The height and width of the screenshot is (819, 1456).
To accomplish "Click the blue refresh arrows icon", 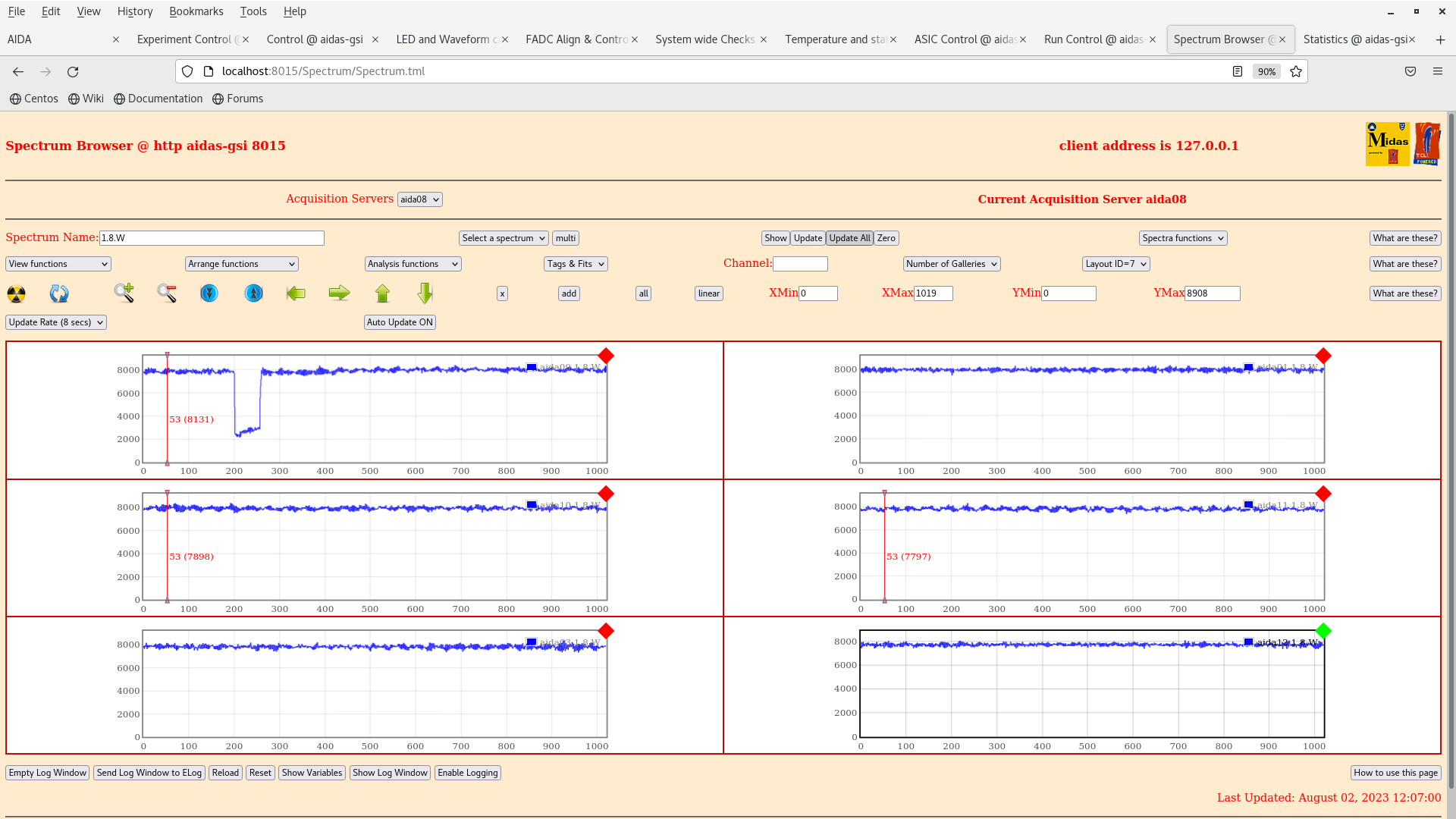I will 59,293.
